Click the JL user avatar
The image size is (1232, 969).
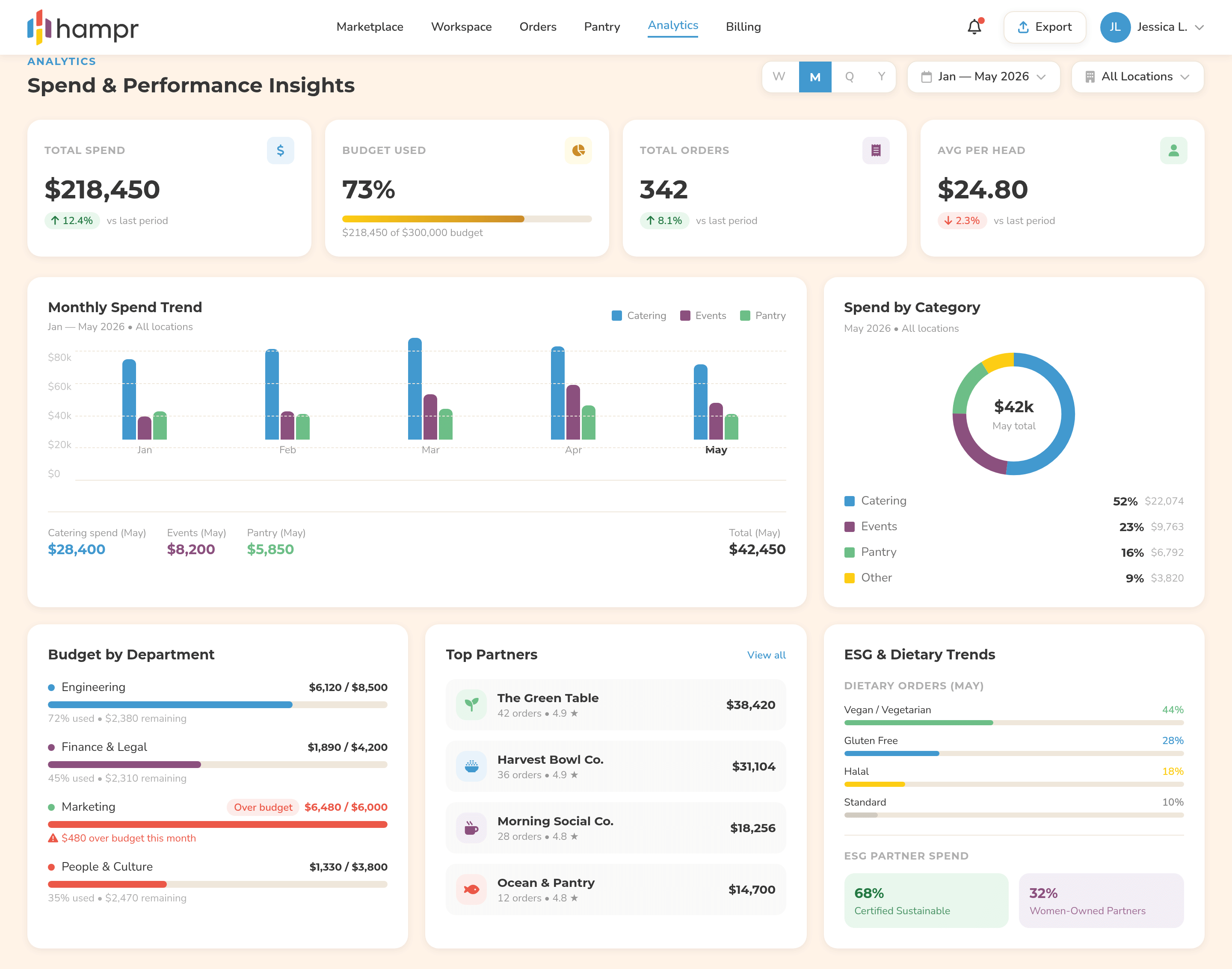tap(1114, 27)
